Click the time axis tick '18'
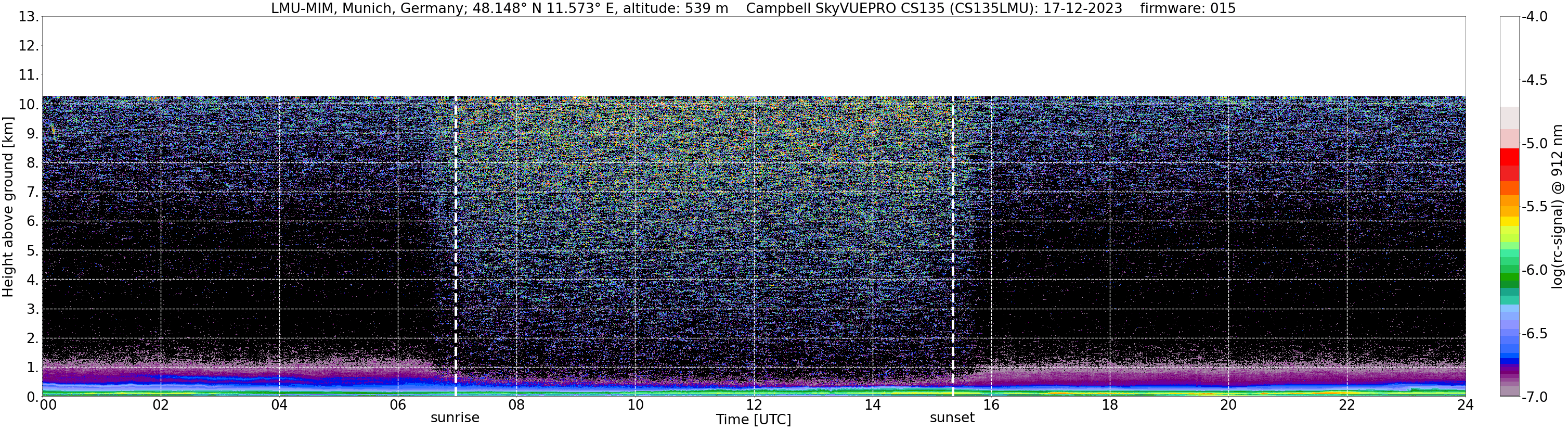Viewport: 1568px width, 430px height. coord(1110,405)
